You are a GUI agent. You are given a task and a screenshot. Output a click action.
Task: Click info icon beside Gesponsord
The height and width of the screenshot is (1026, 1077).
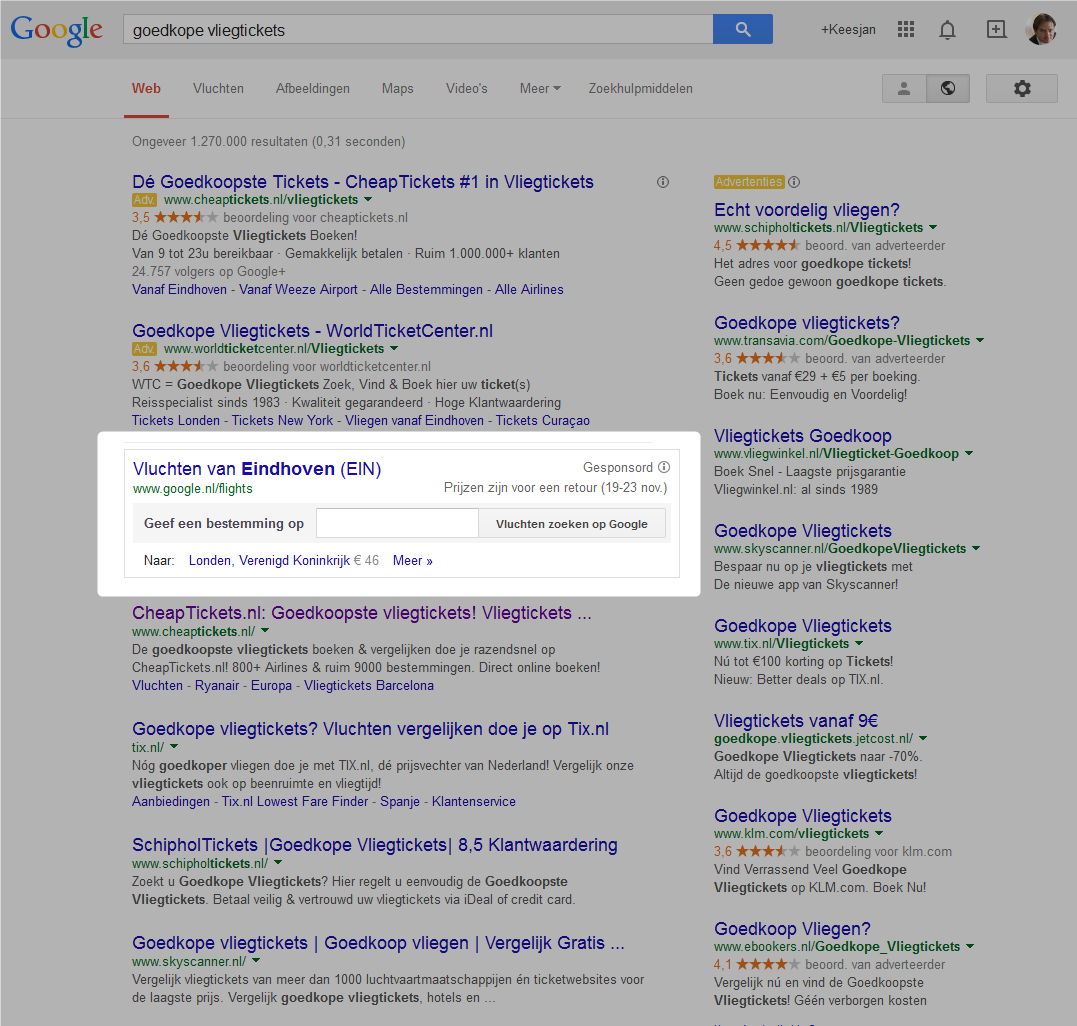coord(664,467)
